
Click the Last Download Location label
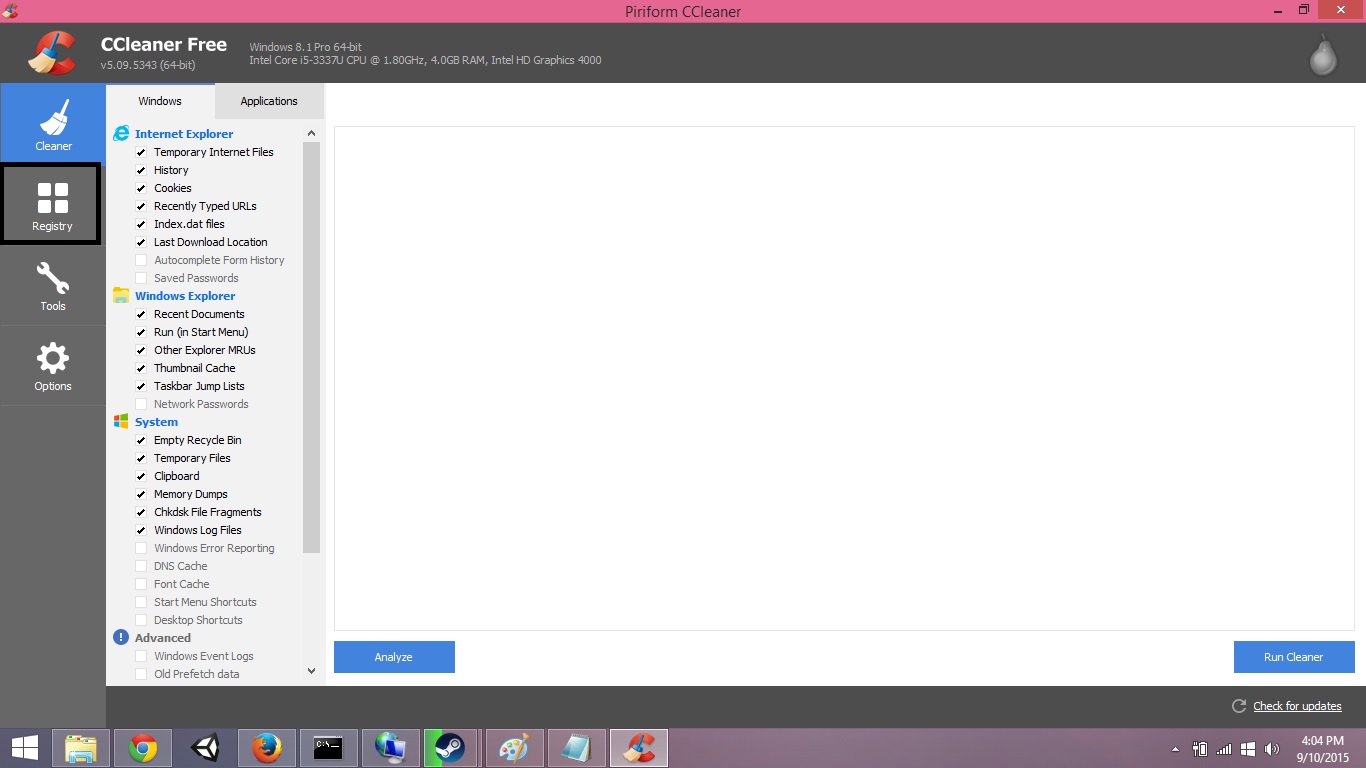[x=211, y=242]
